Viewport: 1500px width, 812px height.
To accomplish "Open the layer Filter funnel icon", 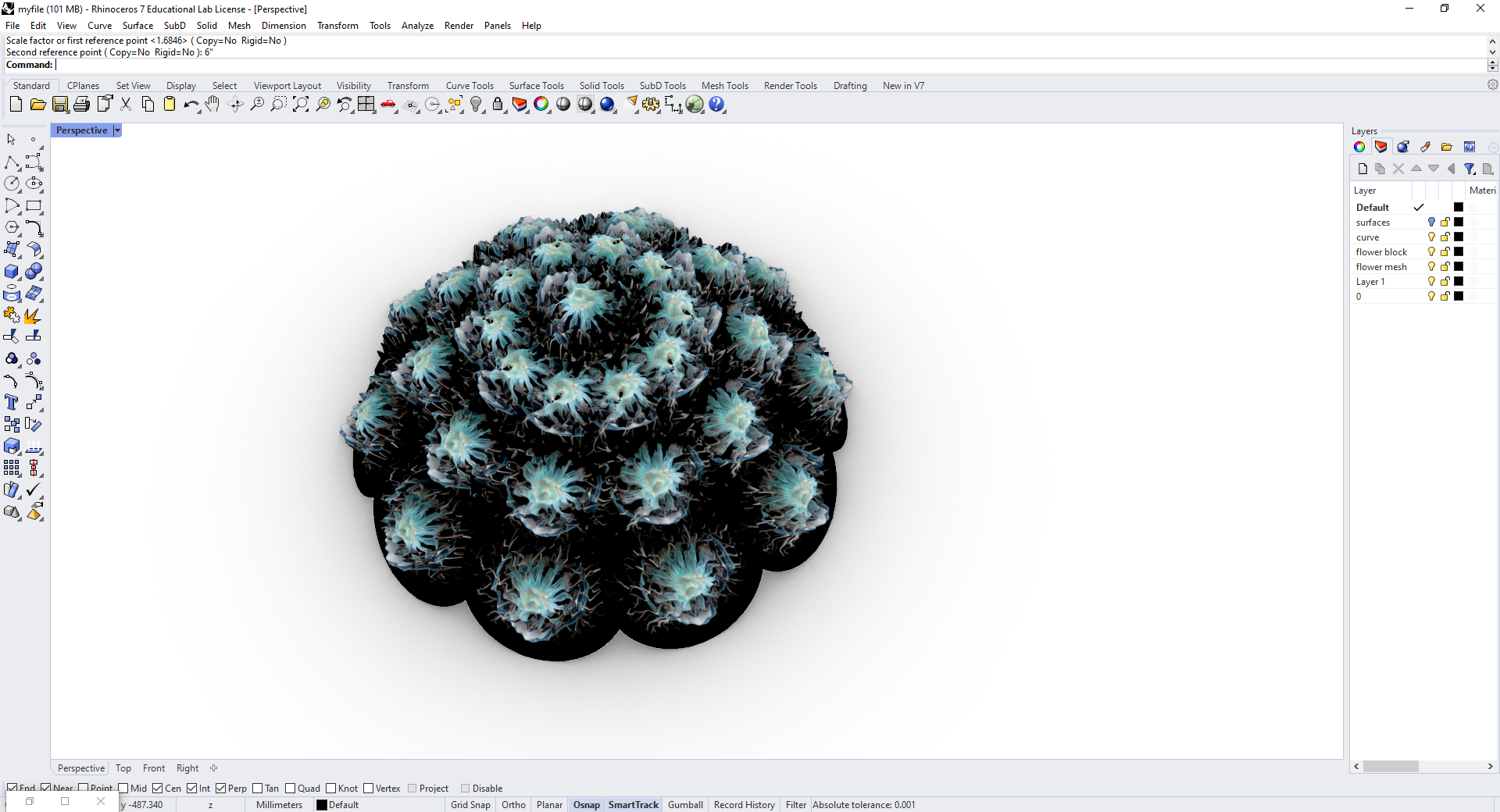I will point(1470,169).
